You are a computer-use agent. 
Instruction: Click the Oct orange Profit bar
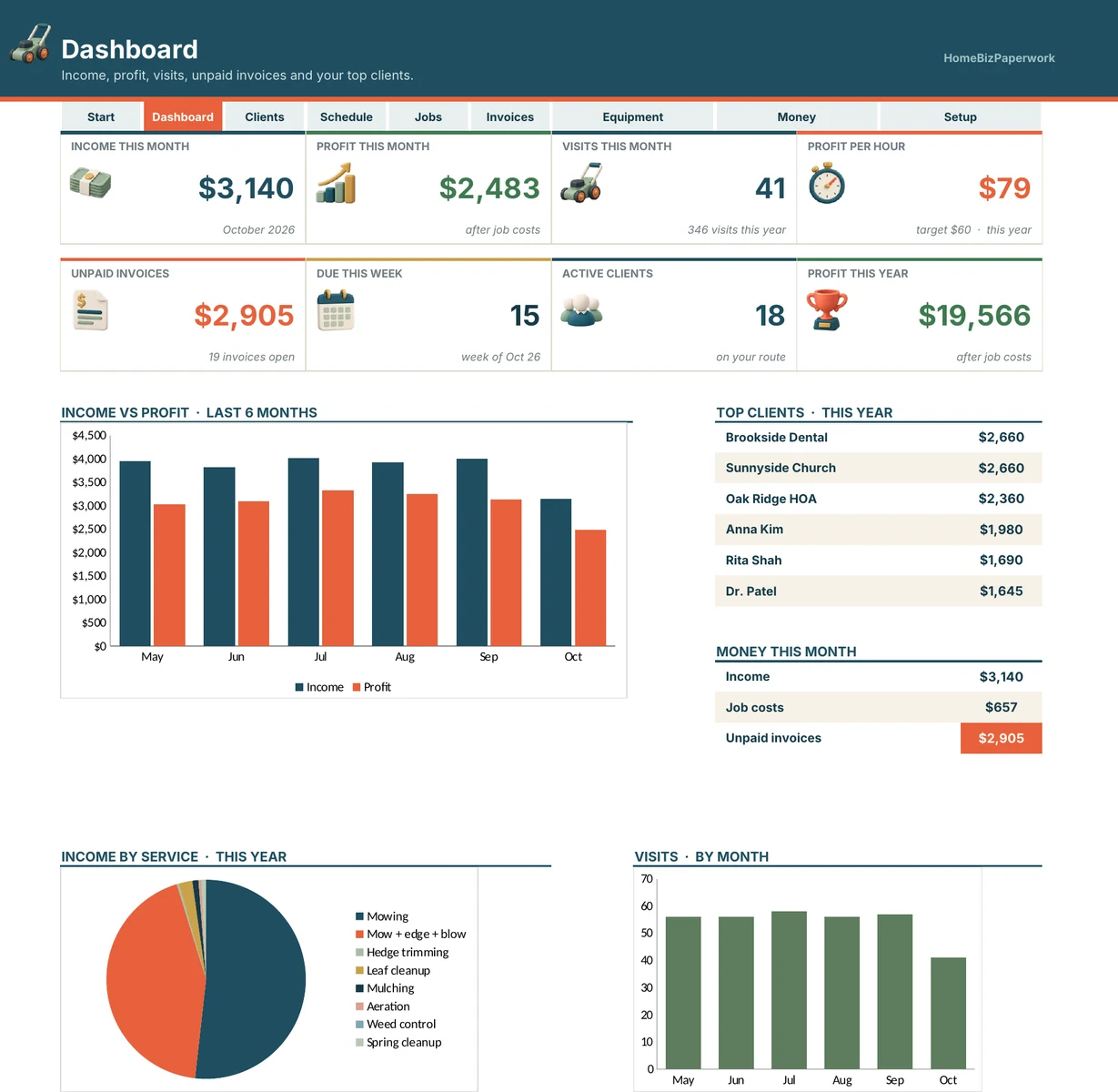[590, 588]
